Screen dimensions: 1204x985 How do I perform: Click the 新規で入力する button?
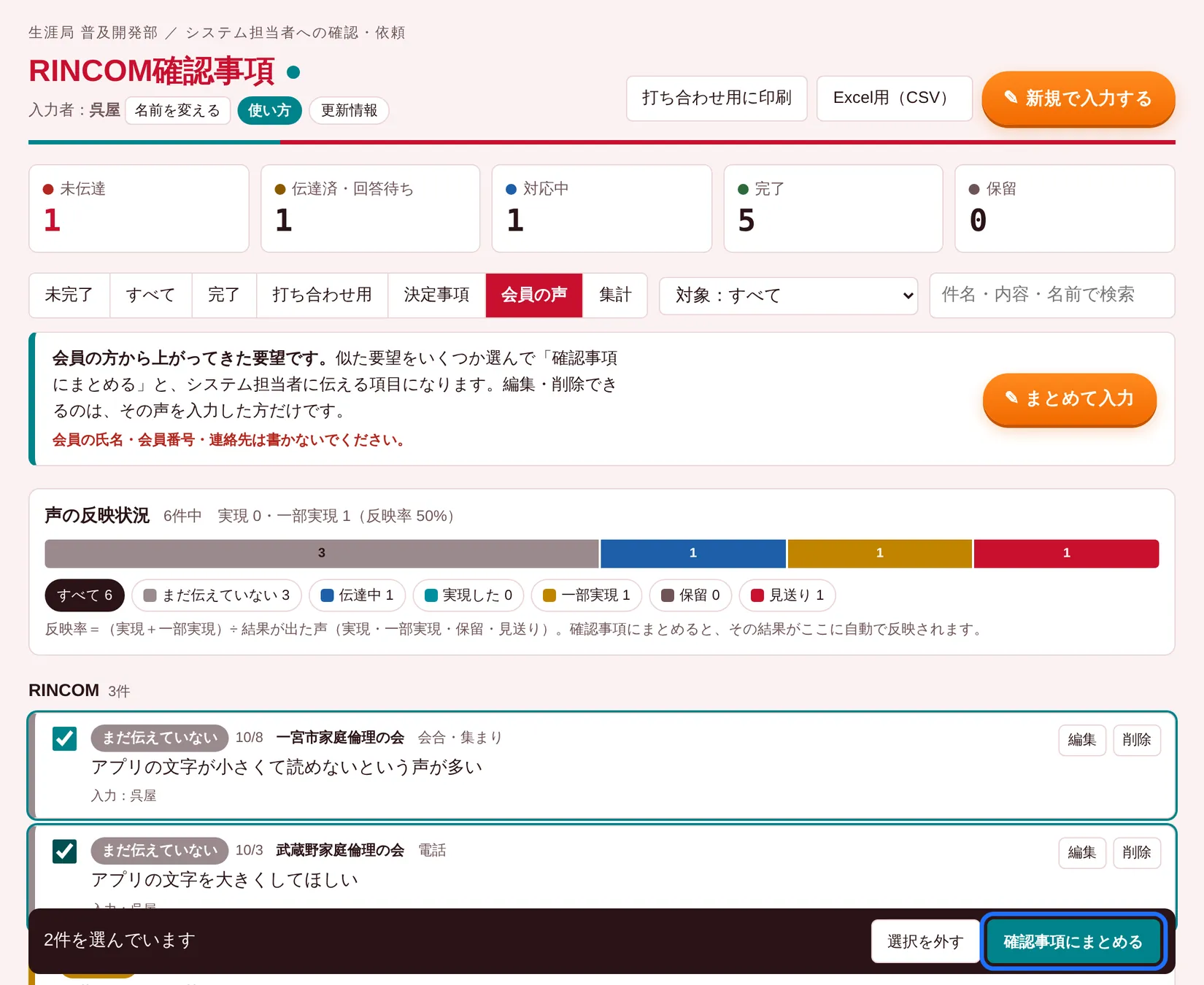tap(1078, 98)
